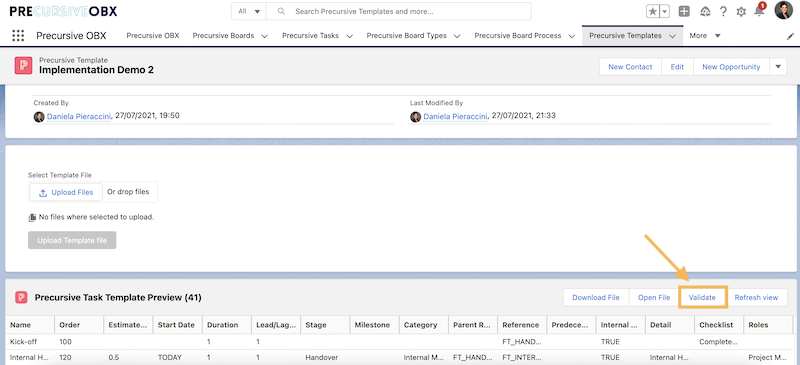Click the Checklist column header
This screenshot has height=365, width=800.
click(719, 325)
